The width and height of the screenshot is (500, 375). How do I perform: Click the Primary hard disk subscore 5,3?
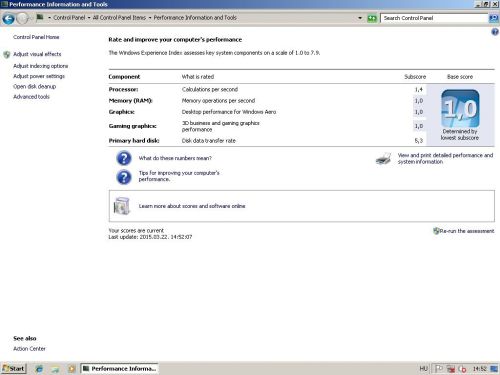[x=419, y=141]
